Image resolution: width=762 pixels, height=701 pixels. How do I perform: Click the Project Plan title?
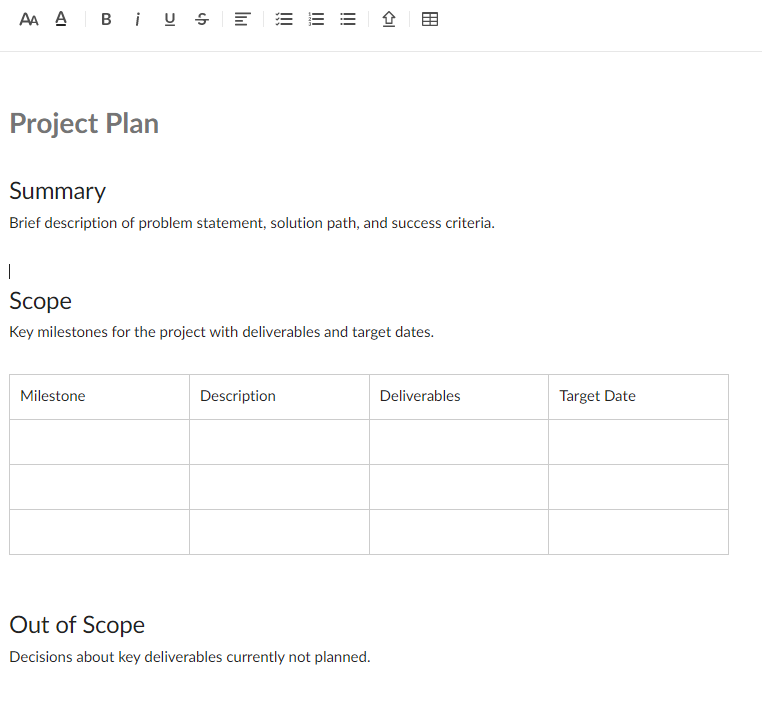coord(84,123)
